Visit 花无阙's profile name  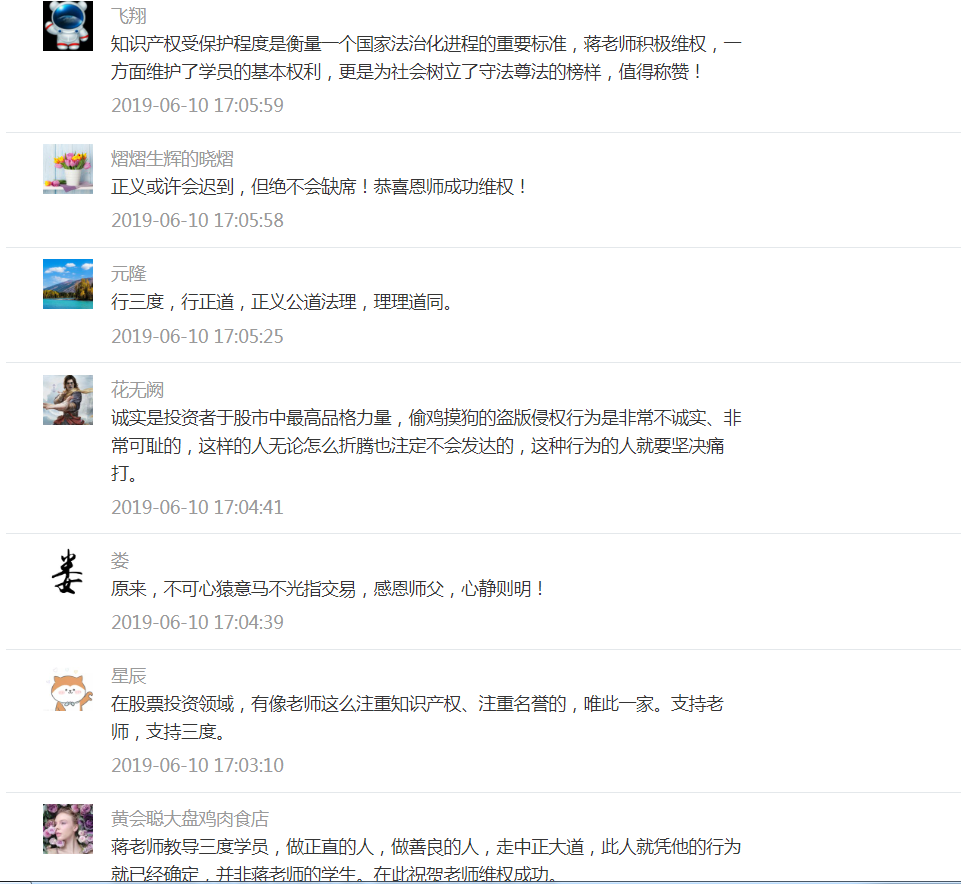[137, 390]
